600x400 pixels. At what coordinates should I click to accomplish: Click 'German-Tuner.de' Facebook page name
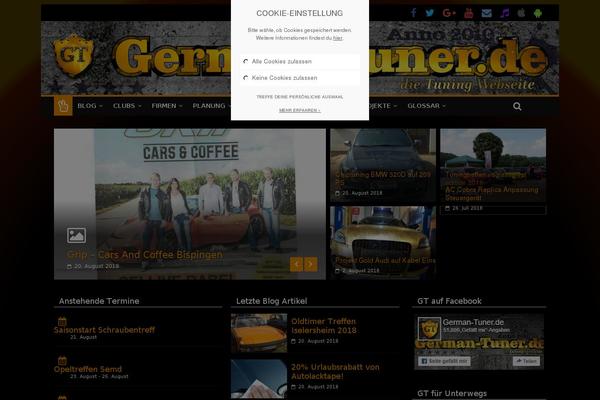473,322
